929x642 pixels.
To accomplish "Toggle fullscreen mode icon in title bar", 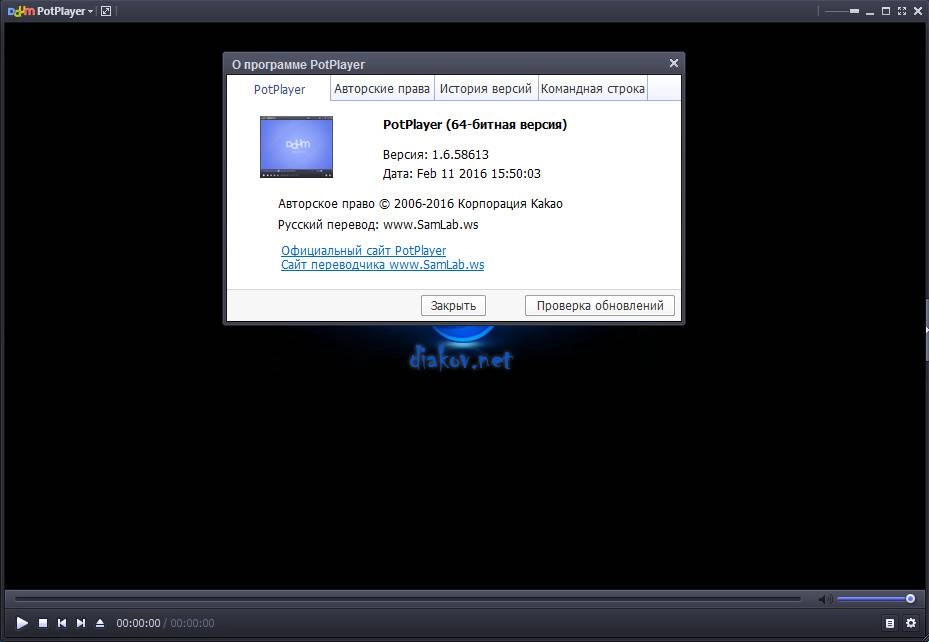I will point(902,11).
